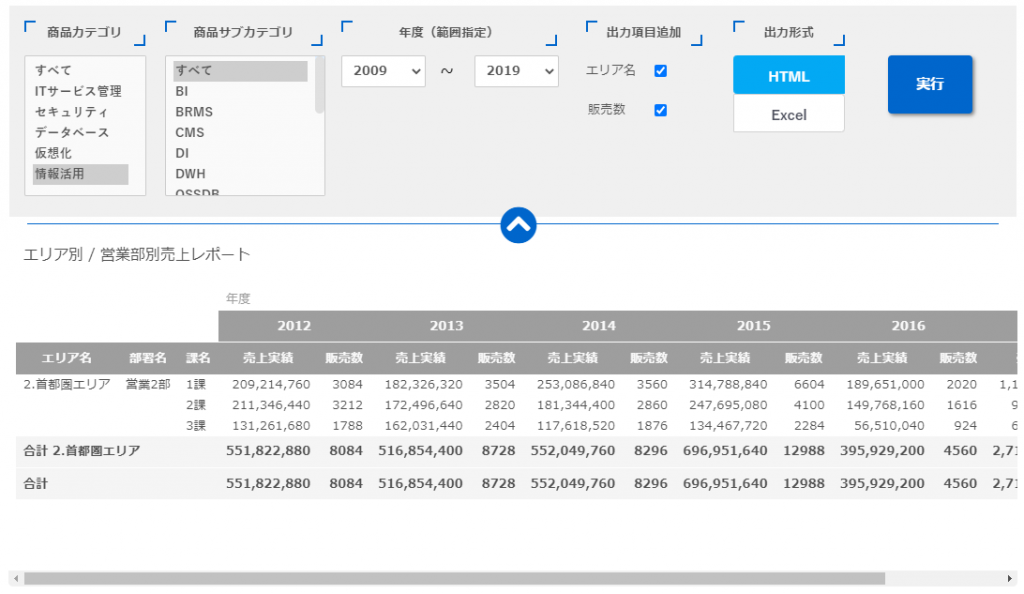The image size is (1024, 594).
Task: Switch output format to HTML
Action: pyautogui.click(x=789, y=75)
